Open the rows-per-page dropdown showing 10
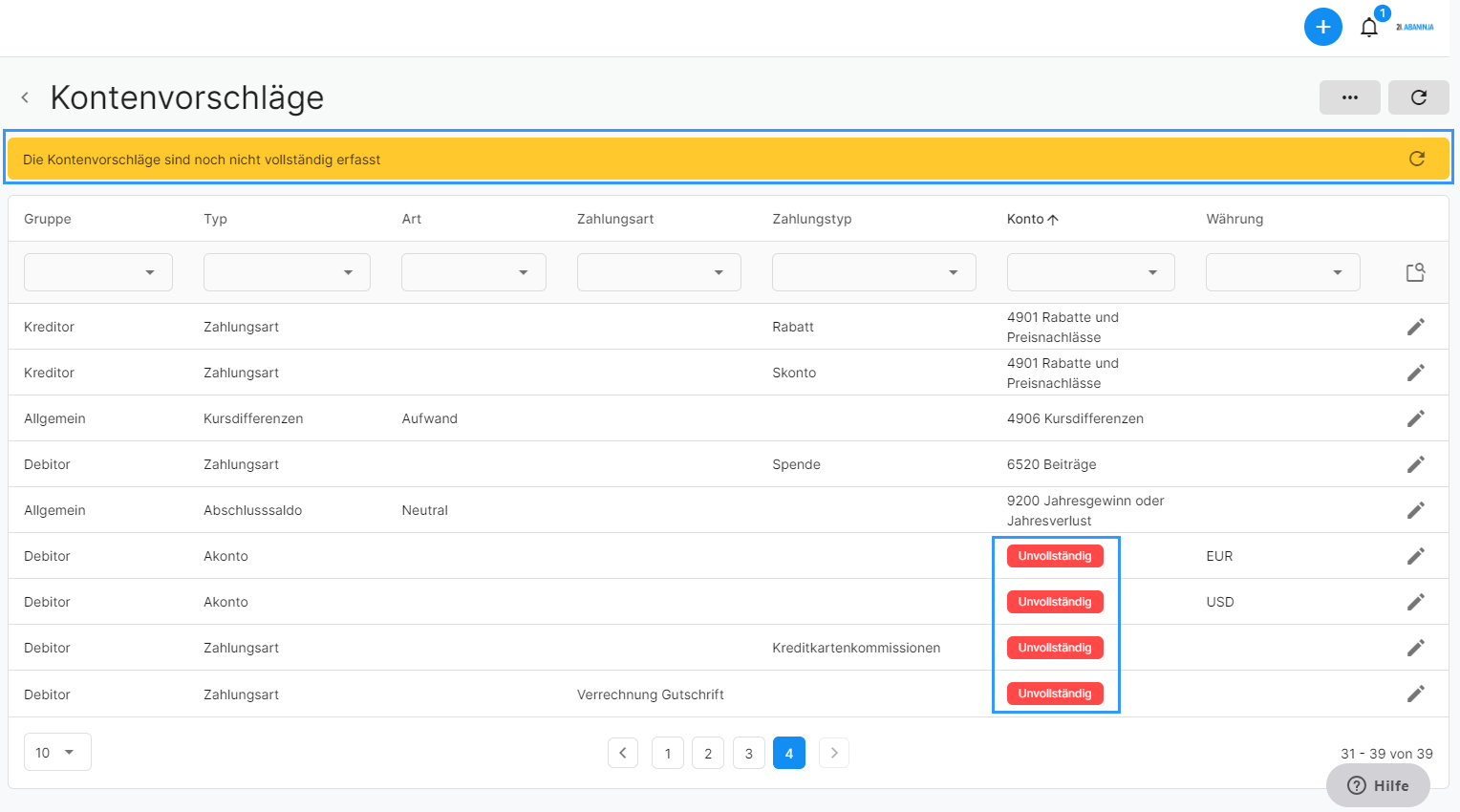This screenshot has height=812, width=1460. 57,752
